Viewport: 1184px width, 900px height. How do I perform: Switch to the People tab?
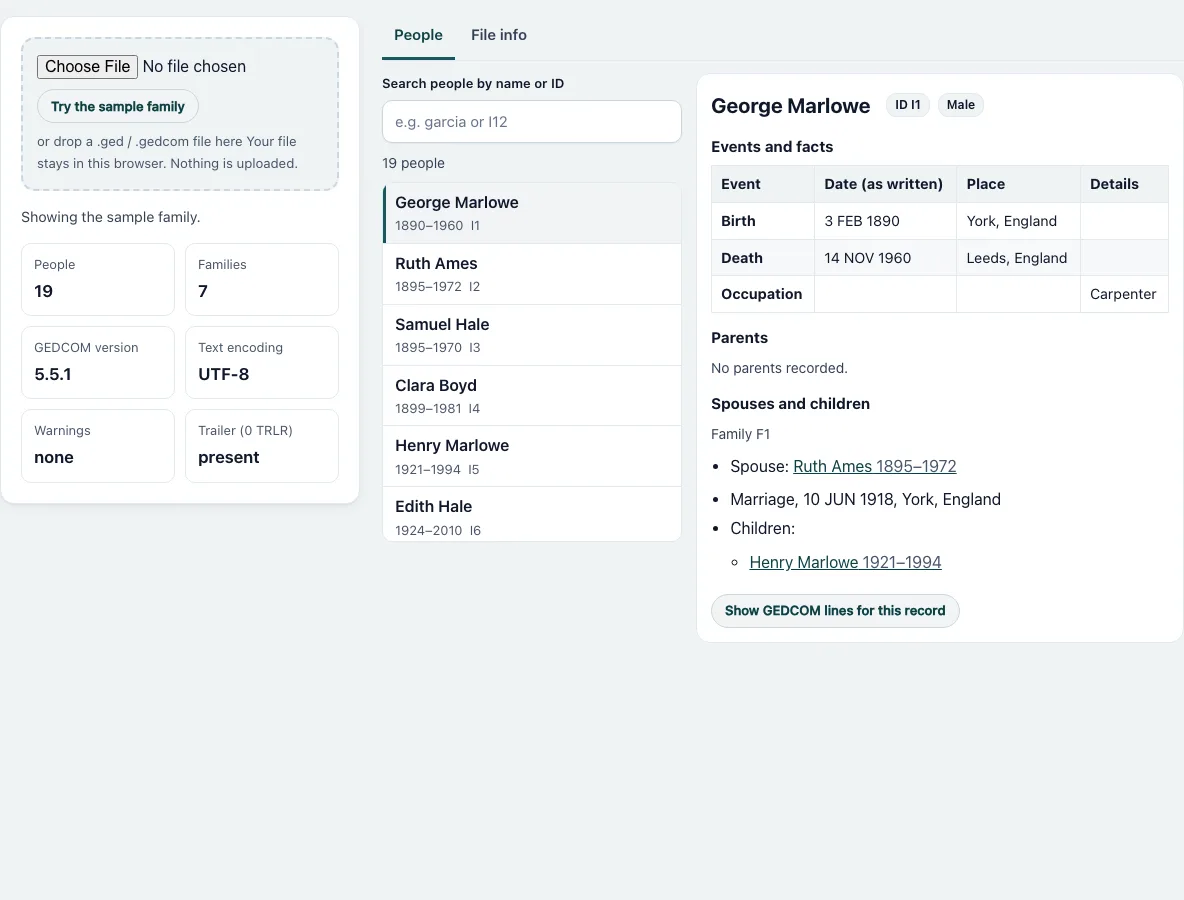[418, 35]
